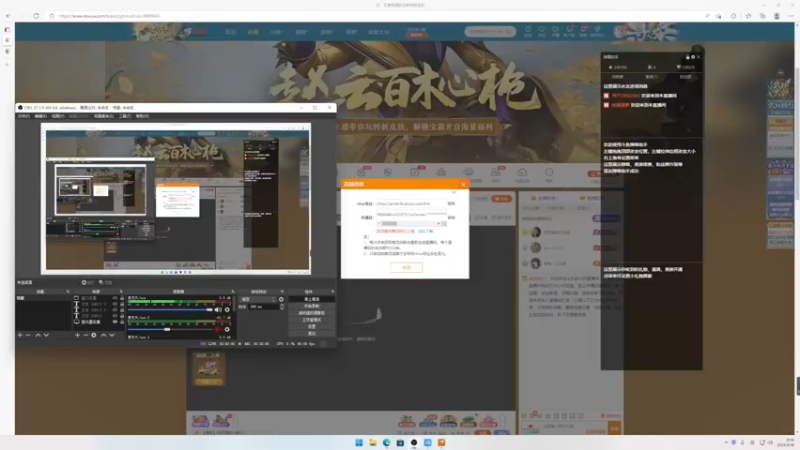Screen dimensions: 800x450
Task: Open OBS from the Windows taskbar
Action: pyautogui.click(x=414, y=442)
